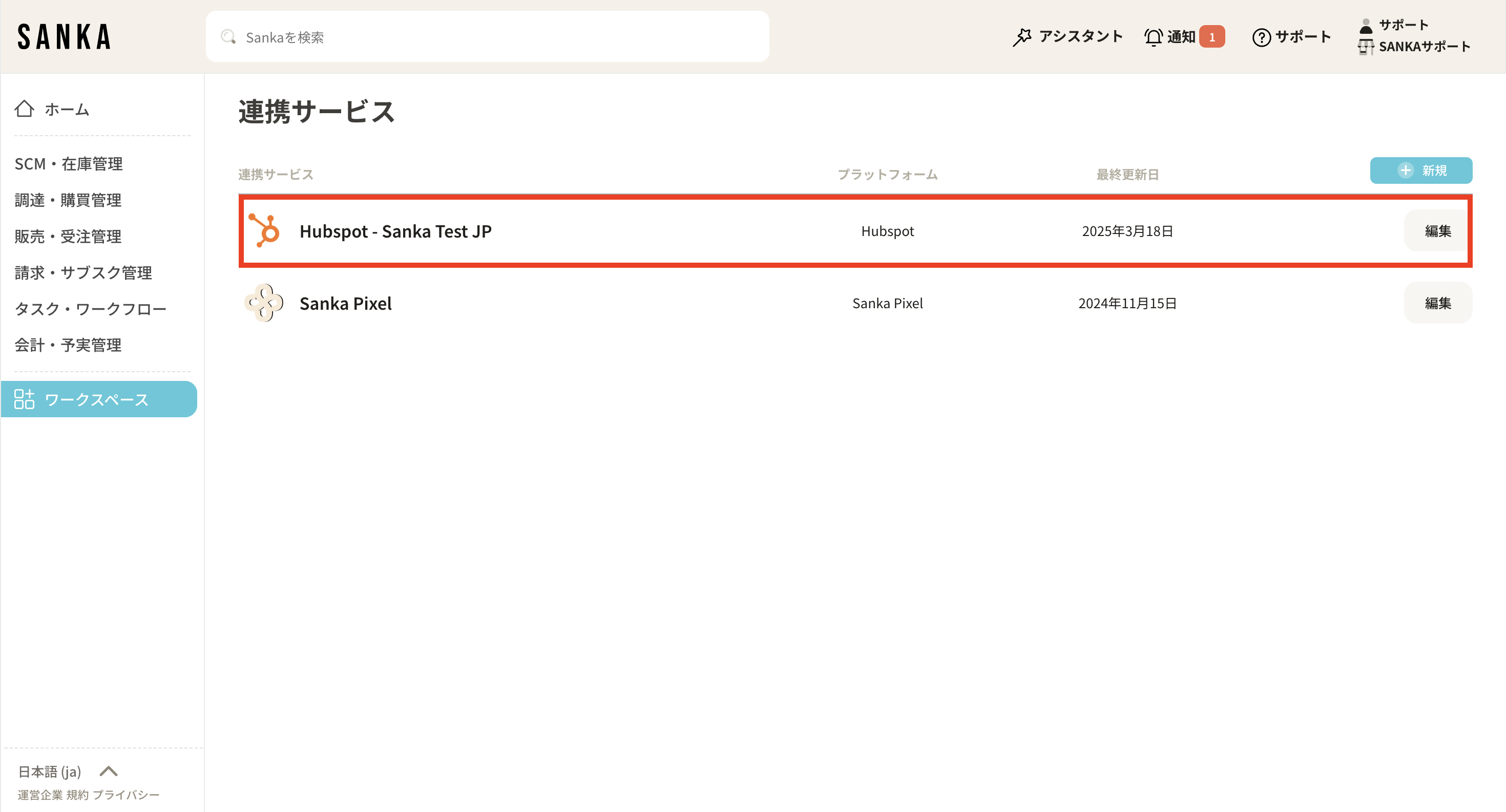Viewport: 1506px width, 812px height.
Task: Edit the Hubspot - Sanka Test JP integration
Action: [x=1437, y=231]
